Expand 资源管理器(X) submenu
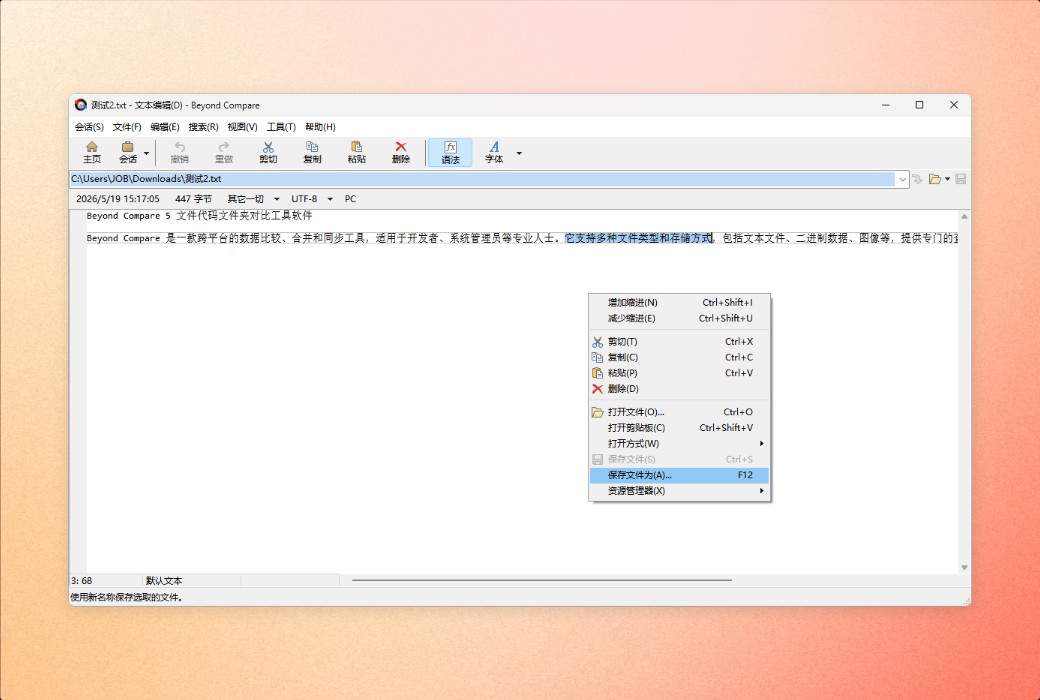Viewport: 1040px width, 700px height. click(679, 491)
